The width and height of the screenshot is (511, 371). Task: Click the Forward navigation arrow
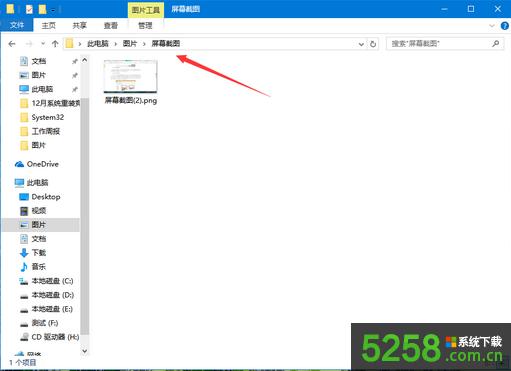click(29, 44)
